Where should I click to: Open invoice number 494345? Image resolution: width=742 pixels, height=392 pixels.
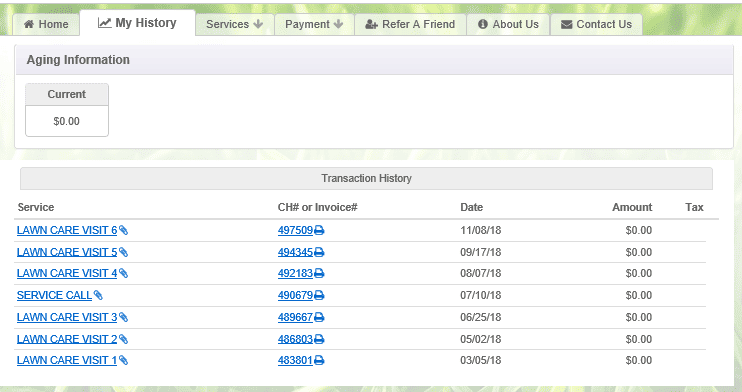coord(295,252)
